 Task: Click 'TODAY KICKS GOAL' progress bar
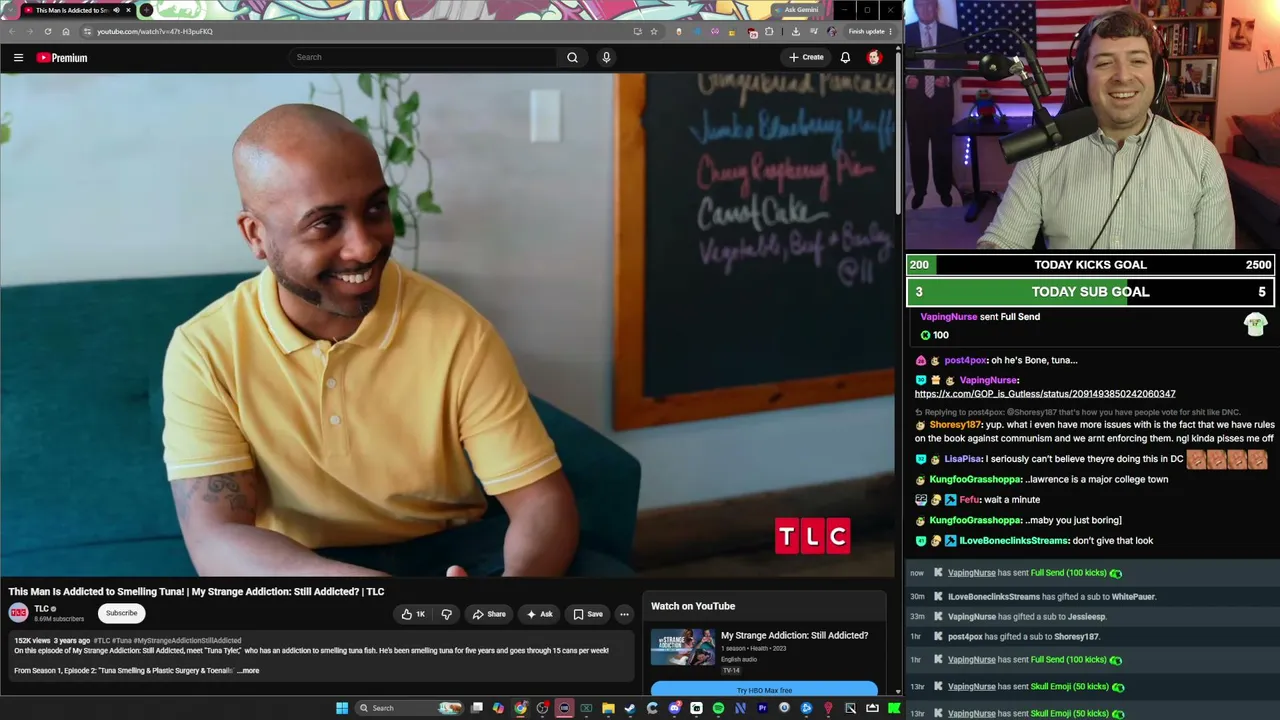1091,265
